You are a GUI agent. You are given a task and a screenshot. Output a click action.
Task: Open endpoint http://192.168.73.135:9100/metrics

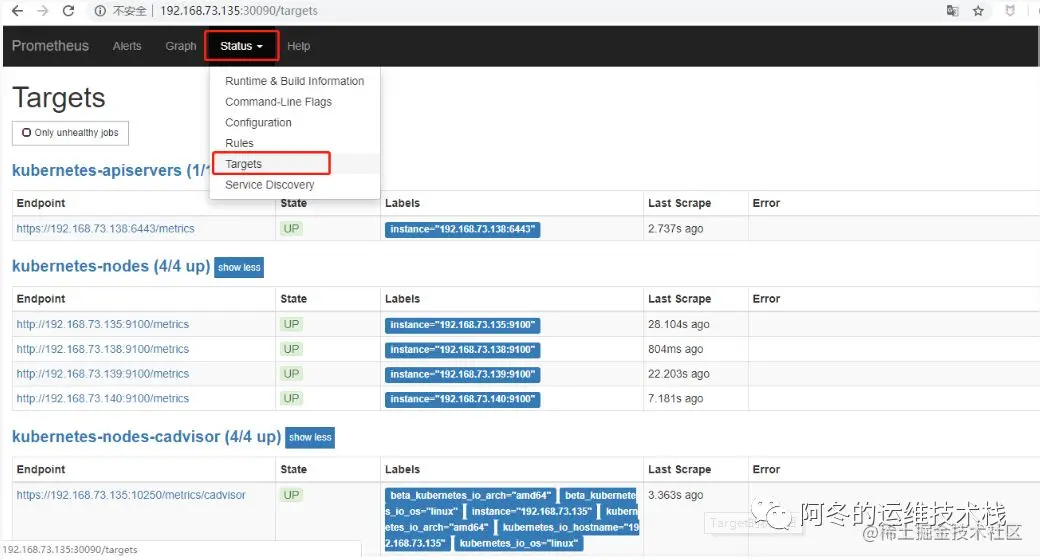point(103,324)
